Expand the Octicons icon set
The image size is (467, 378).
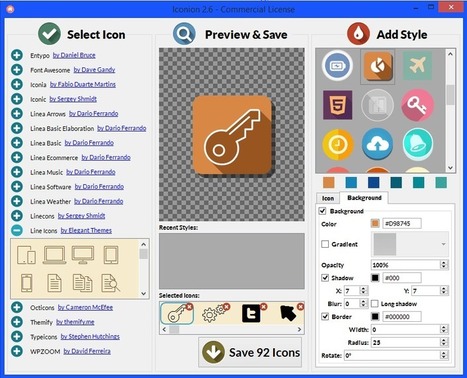(17, 307)
